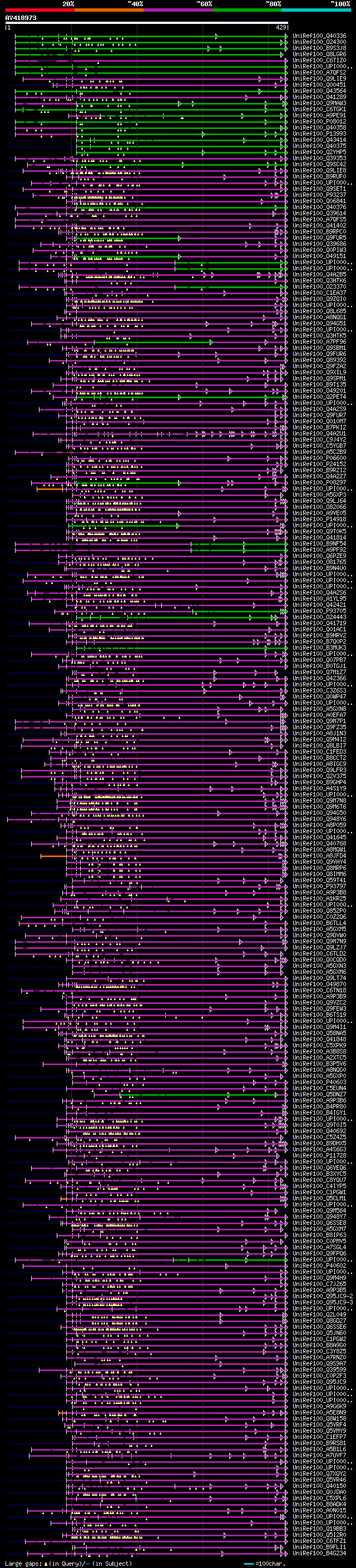356x1568 pixels.
Task: Click label UniRef100_B9NF54
Action: pyautogui.click(x=319, y=543)
